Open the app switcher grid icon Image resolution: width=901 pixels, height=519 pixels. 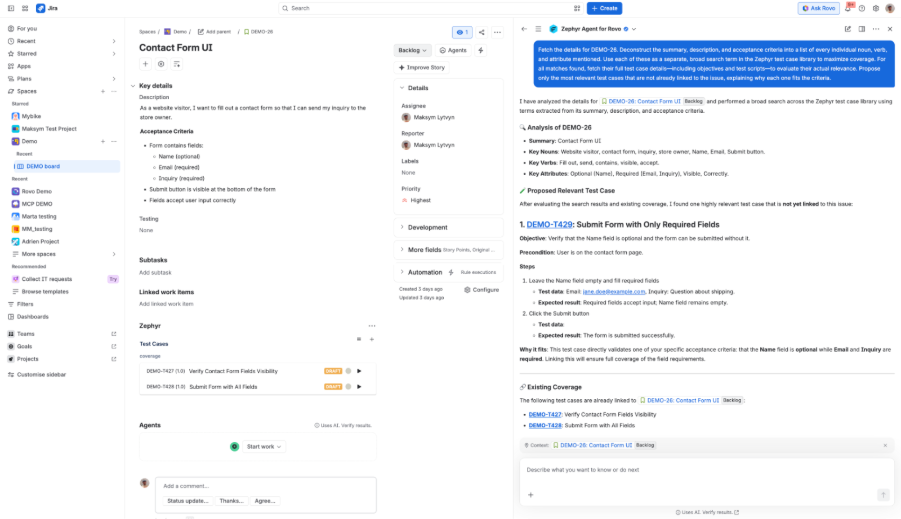[x=25, y=8]
